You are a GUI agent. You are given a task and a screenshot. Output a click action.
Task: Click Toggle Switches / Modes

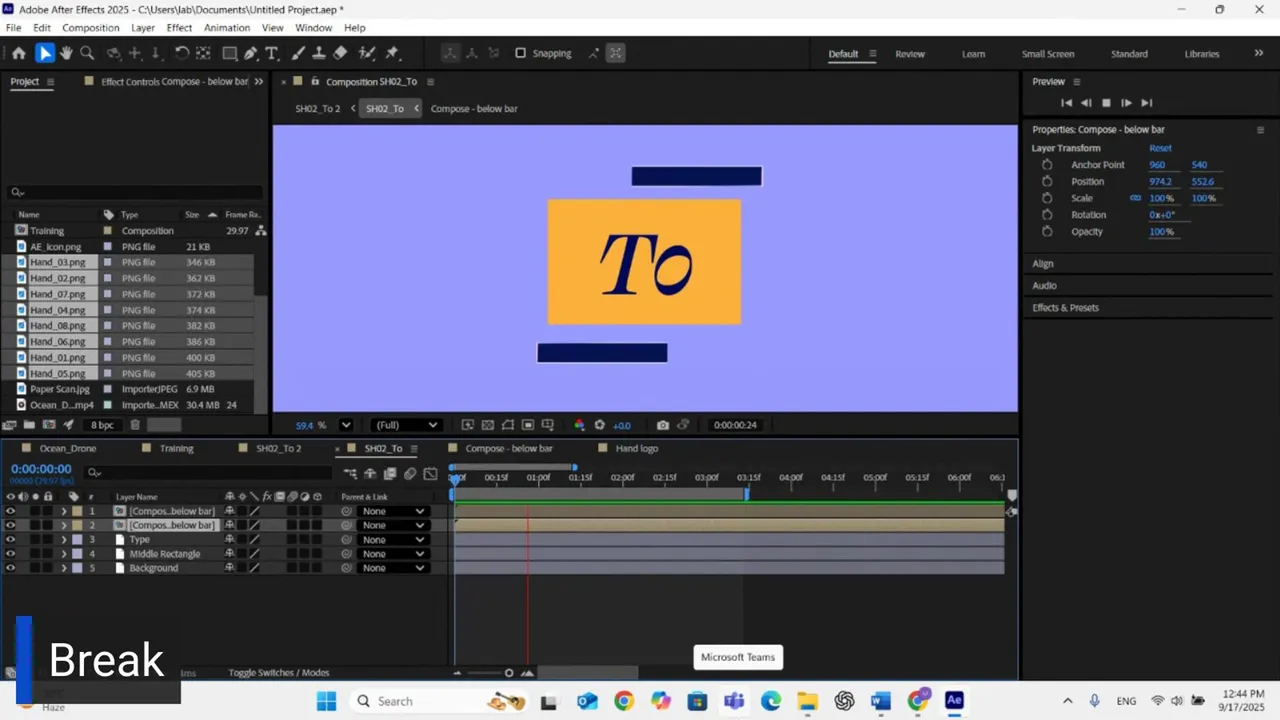point(278,672)
